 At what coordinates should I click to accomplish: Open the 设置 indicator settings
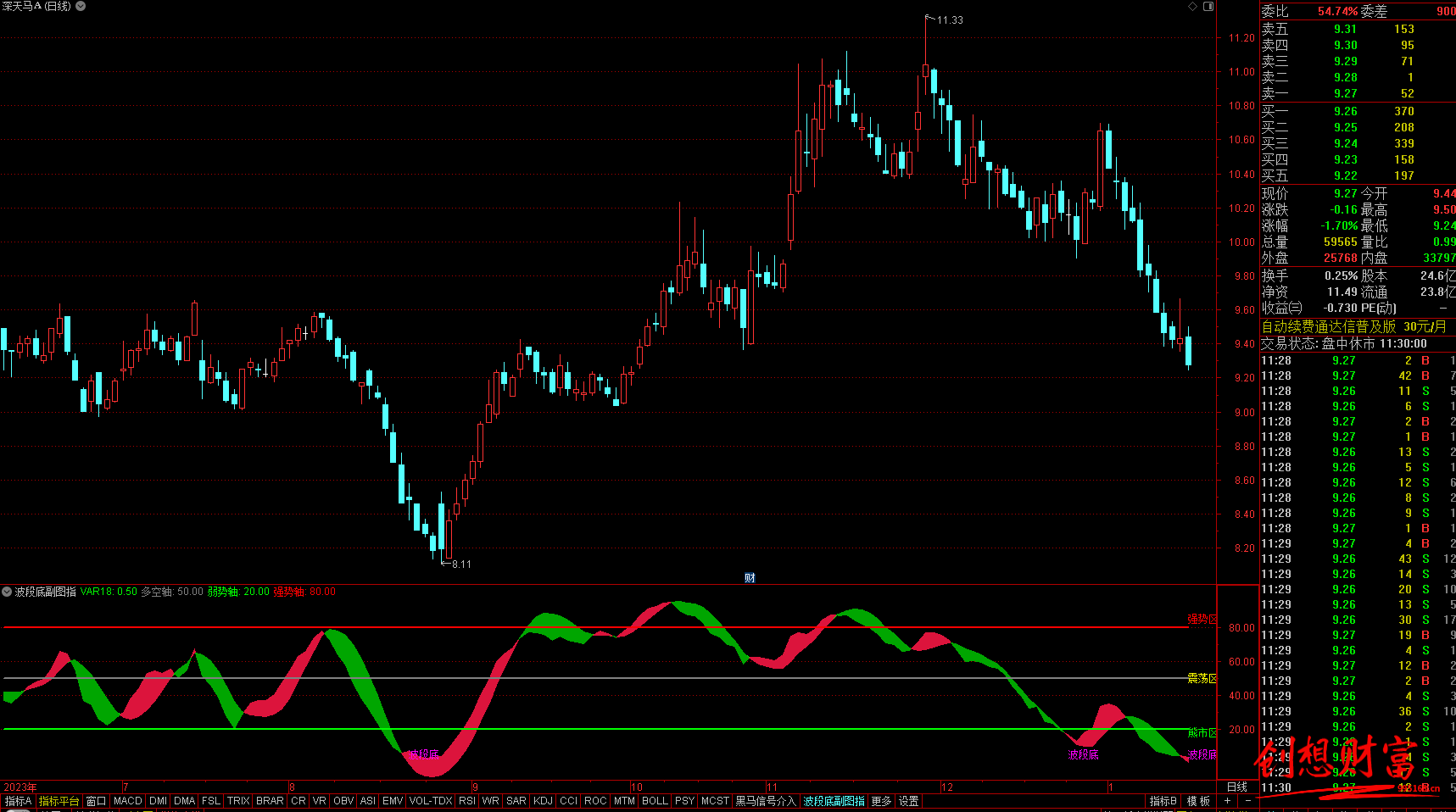click(x=909, y=801)
